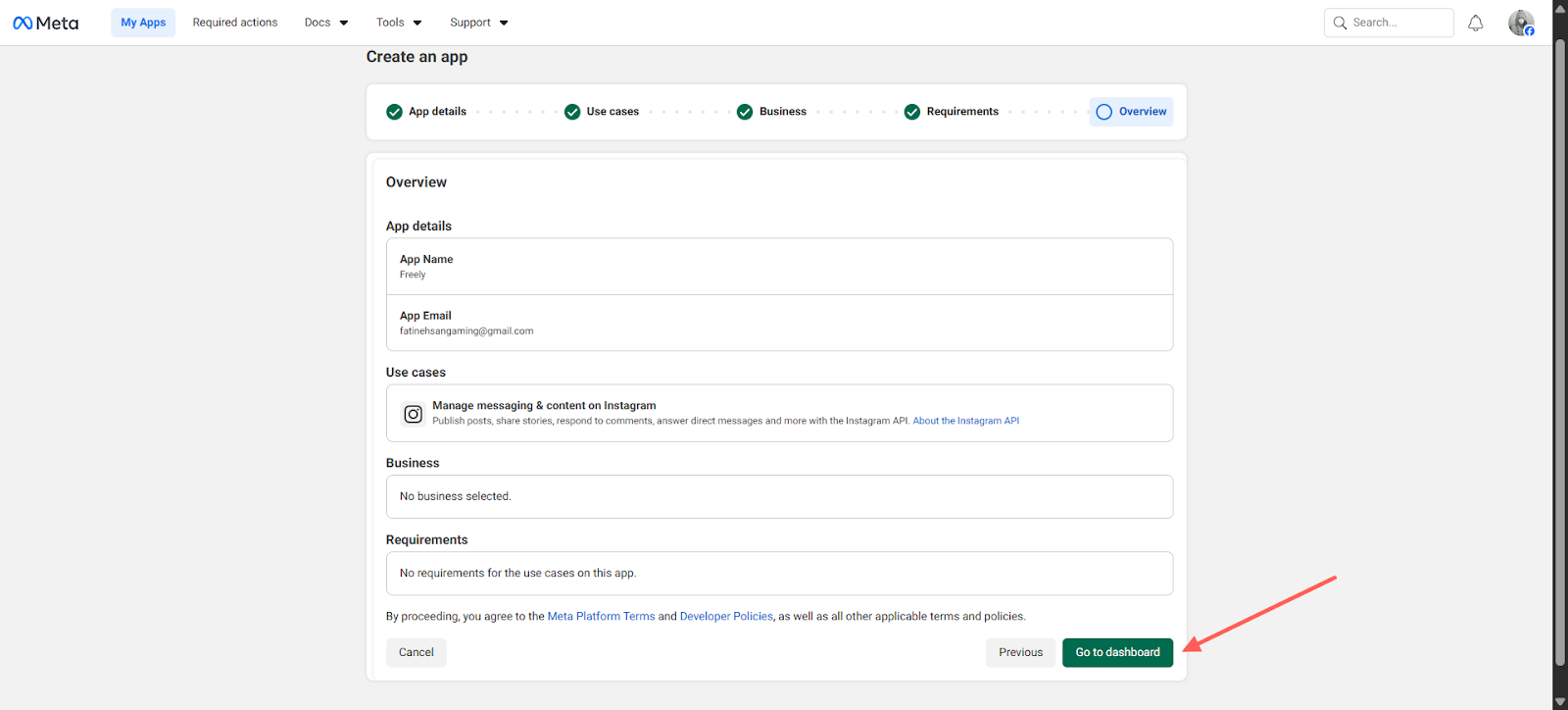1568x710 pixels.
Task: Click the Instagram icon in use cases
Action: 414,414
